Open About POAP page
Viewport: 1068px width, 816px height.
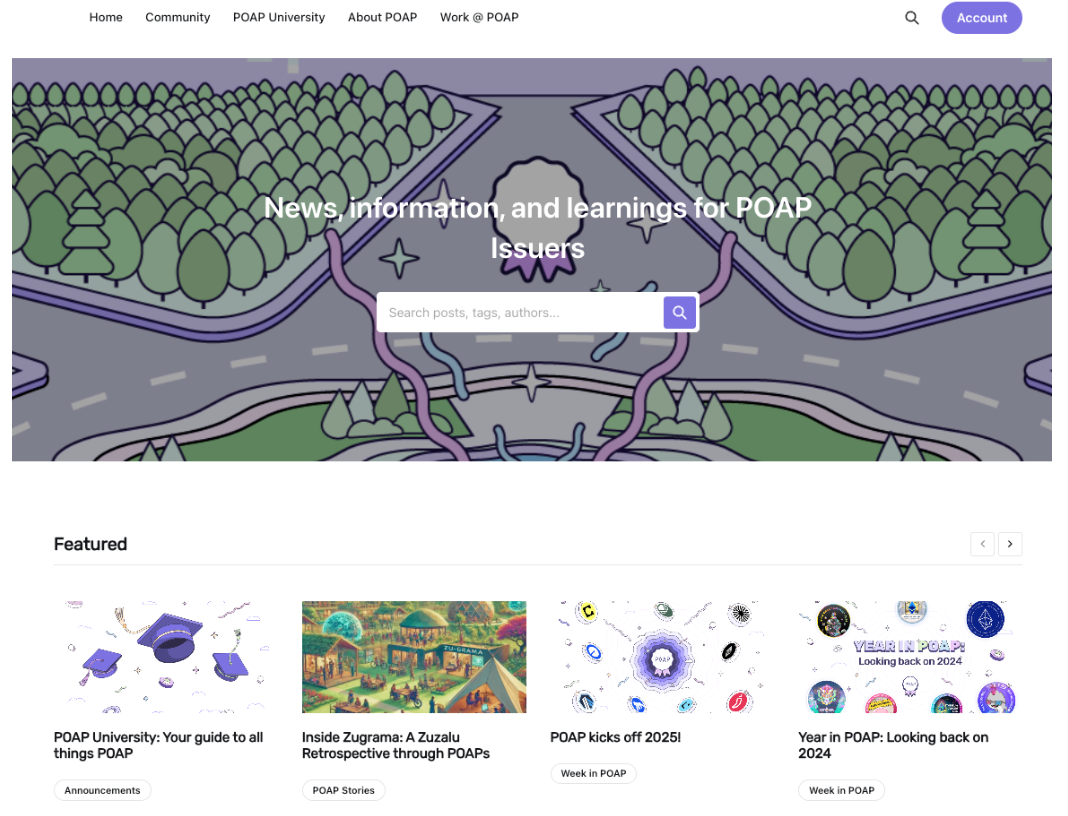pos(382,17)
